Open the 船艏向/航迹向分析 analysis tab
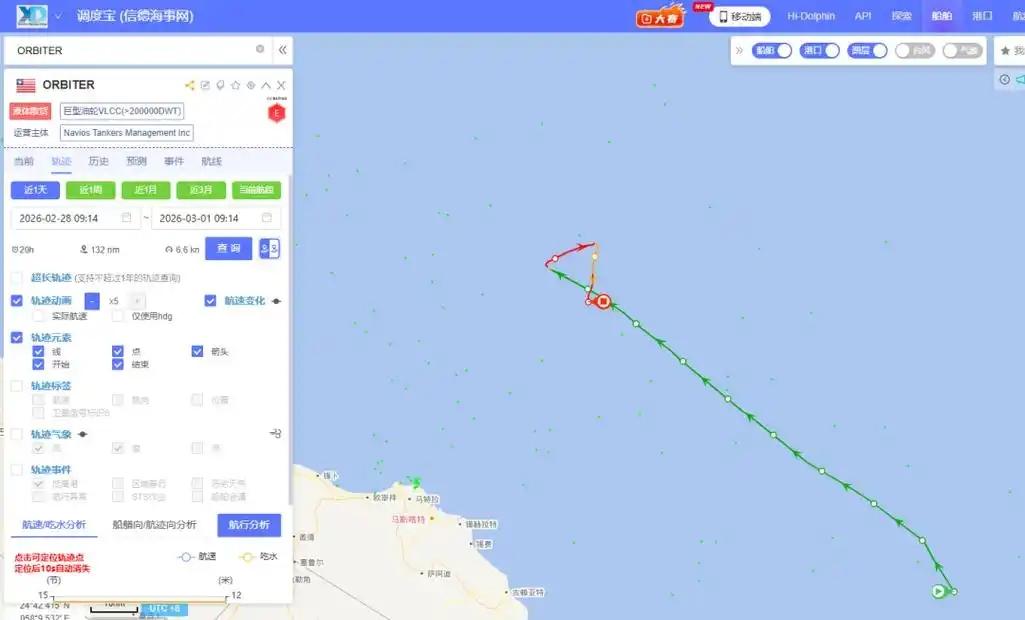This screenshot has height=620, width=1025. tap(154, 525)
